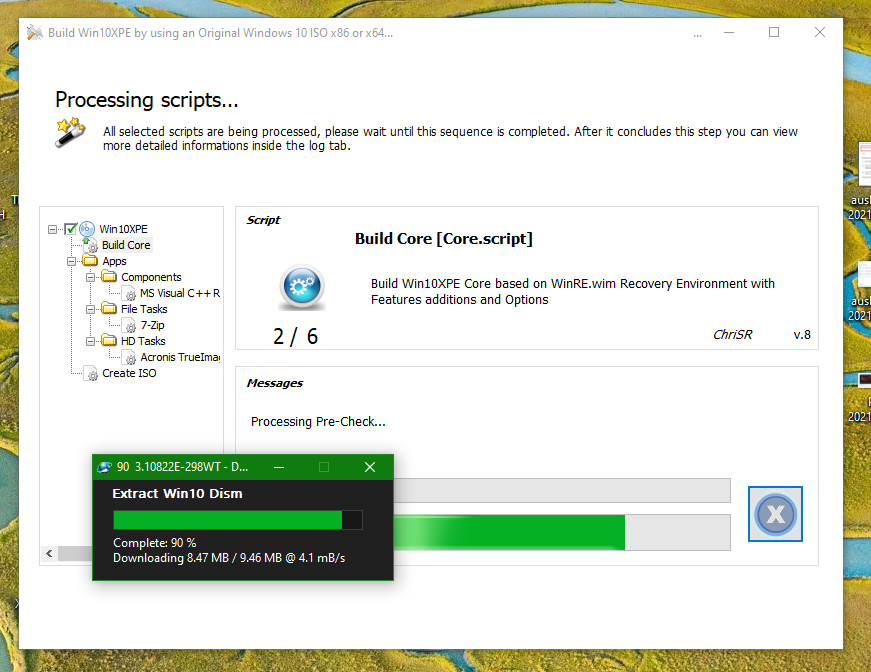871x672 pixels.
Task: Select the HD Tasks folder
Action: [143, 342]
